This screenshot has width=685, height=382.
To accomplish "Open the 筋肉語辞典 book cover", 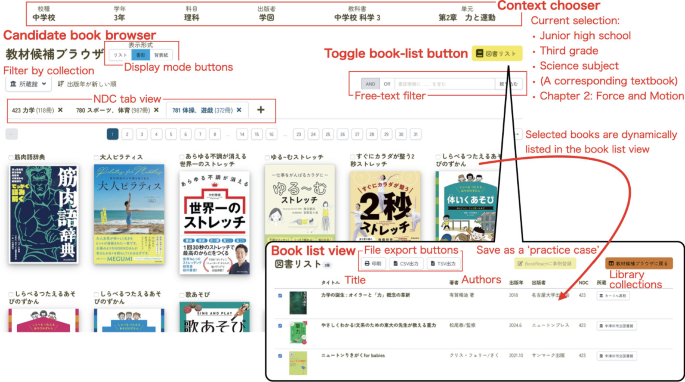I will pyautogui.click(x=44, y=214).
